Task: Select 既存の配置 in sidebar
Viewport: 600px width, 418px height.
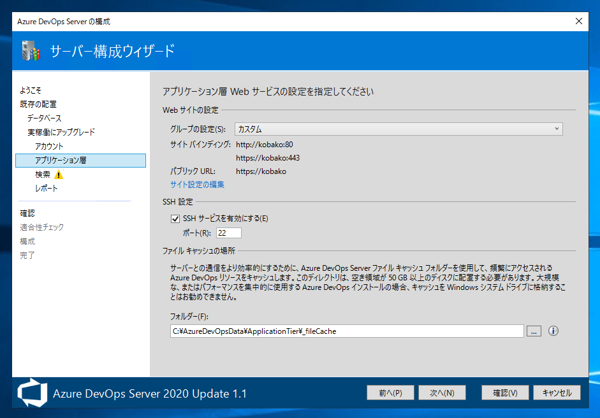Action: pos(38,104)
